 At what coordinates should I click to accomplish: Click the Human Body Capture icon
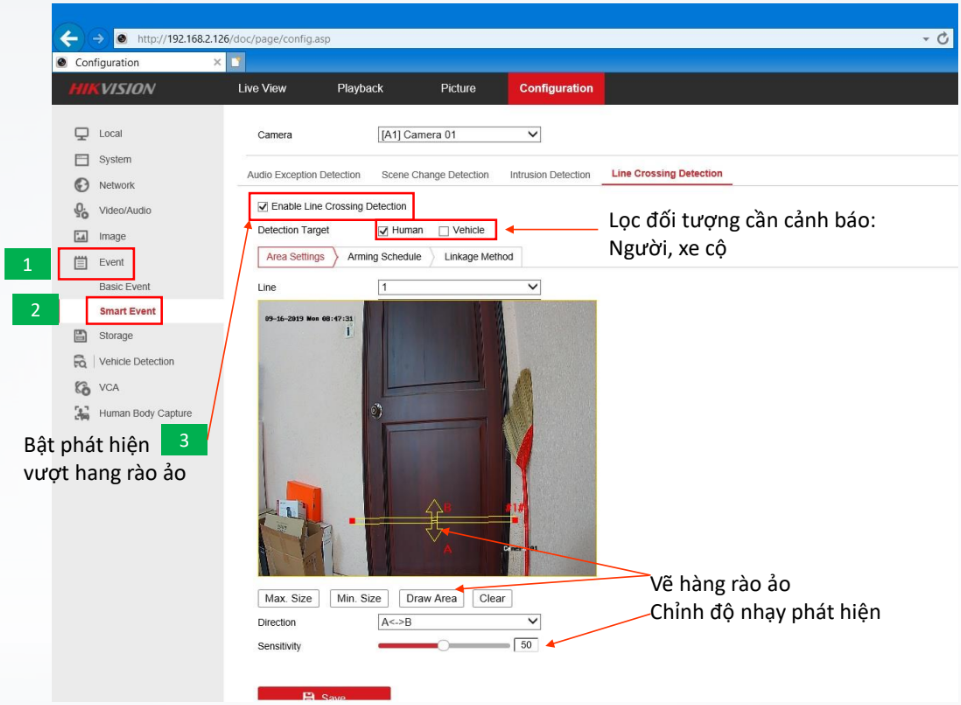[x=82, y=413]
